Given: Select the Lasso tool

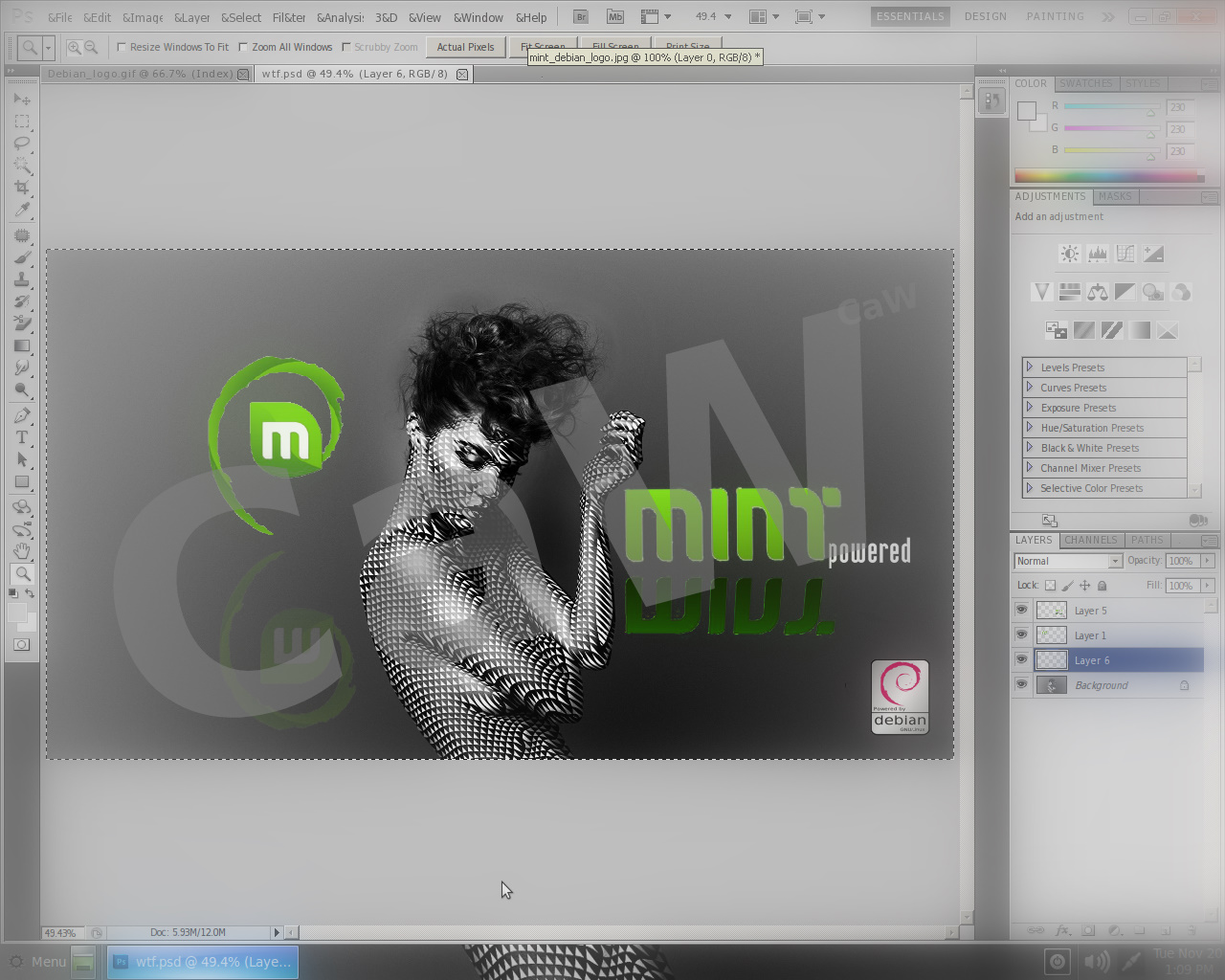Looking at the screenshot, I should tap(22, 144).
